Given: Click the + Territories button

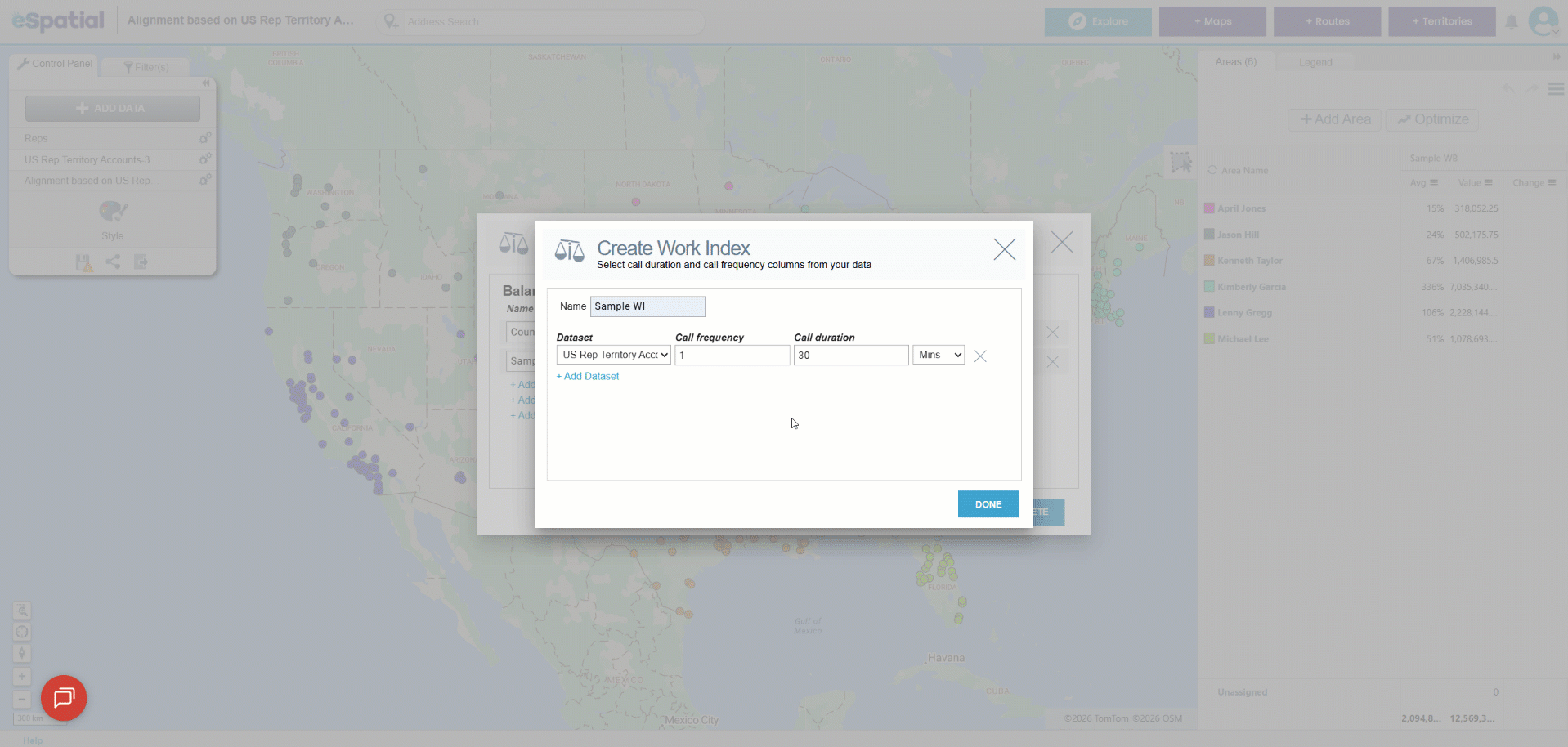Looking at the screenshot, I should tap(1442, 21).
